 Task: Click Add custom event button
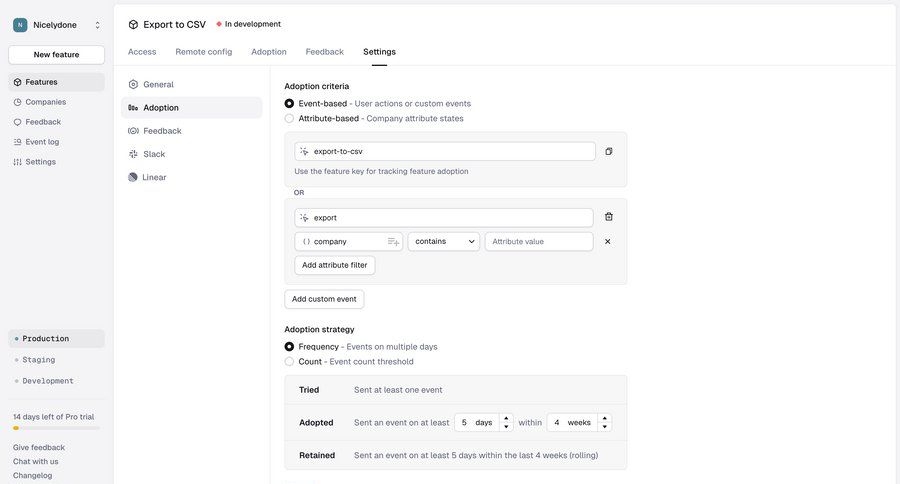(x=324, y=299)
